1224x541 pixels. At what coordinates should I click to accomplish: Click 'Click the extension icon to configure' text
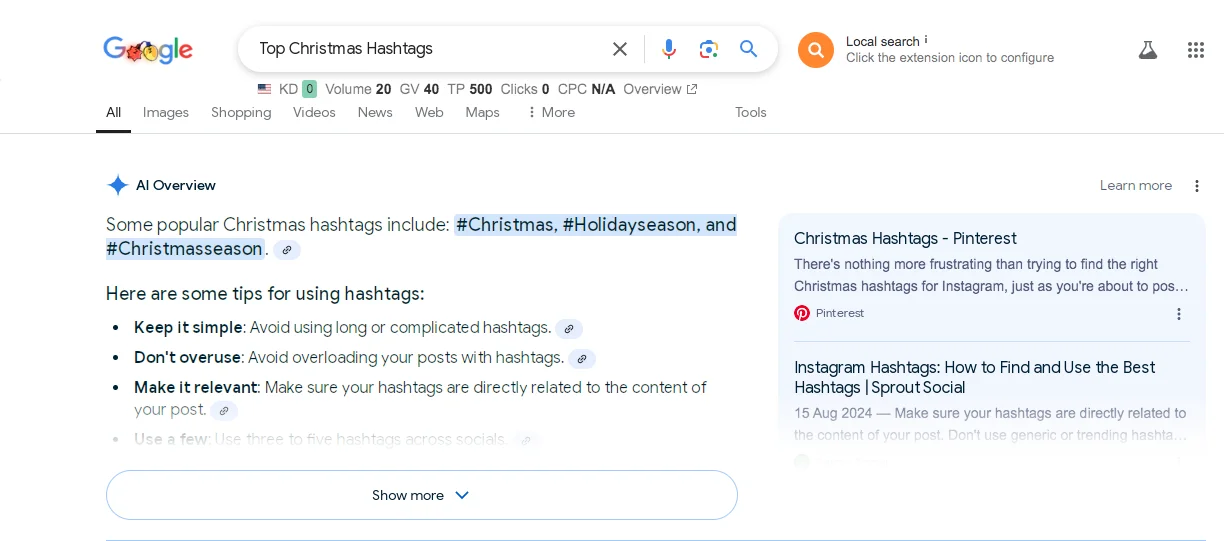(x=950, y=58)
